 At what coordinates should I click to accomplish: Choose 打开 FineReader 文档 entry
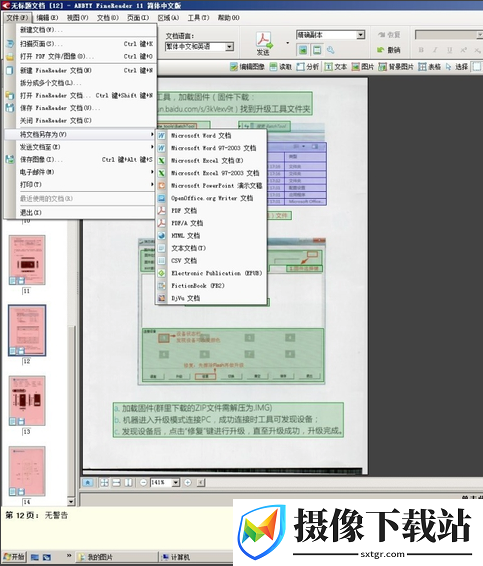click(x=80, y=96)
